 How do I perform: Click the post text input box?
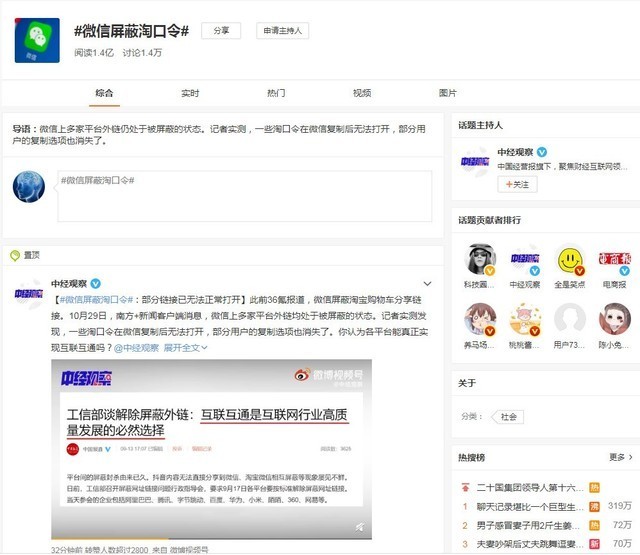click(x=244, y=196)
